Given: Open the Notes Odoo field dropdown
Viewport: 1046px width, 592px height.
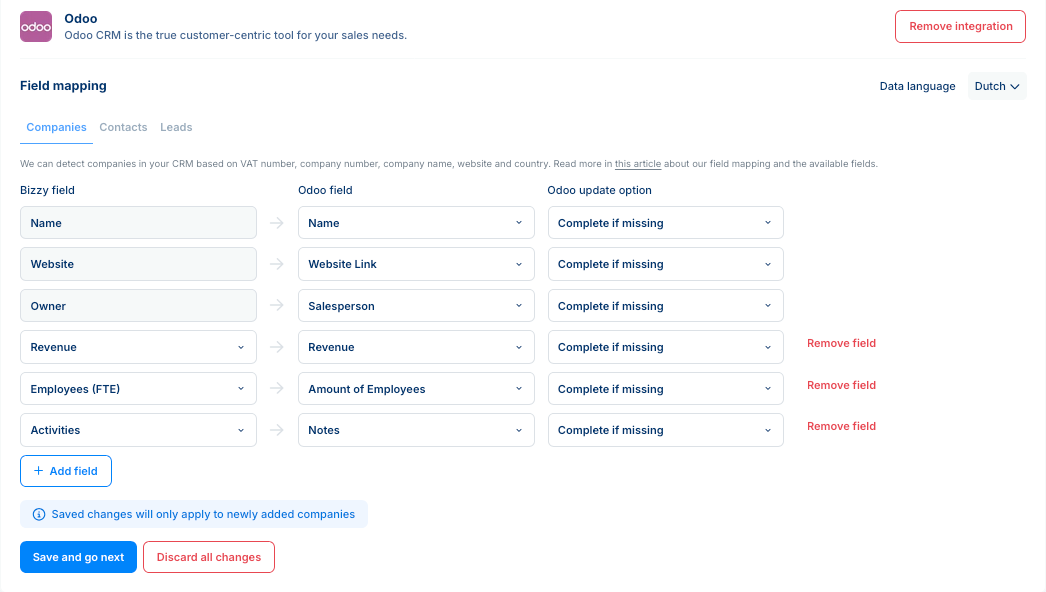Looking at the screenshot, I should (416, 430).
